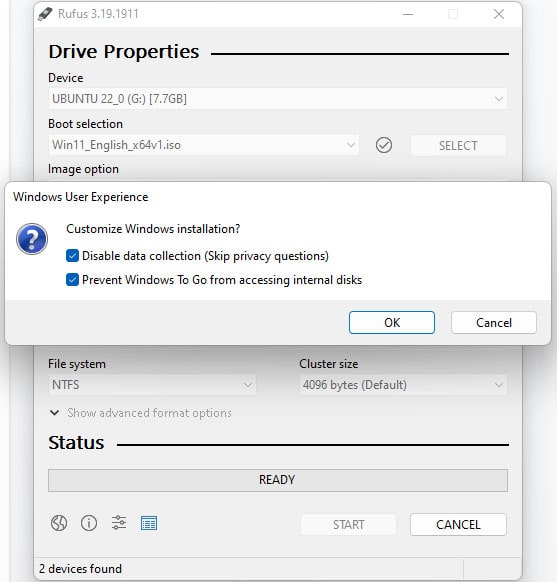Image resolution: width=557 pixels, height=582 pixels.
Task: Click 'Customize Windows installation?' text
Action: [x=153, y=229]
